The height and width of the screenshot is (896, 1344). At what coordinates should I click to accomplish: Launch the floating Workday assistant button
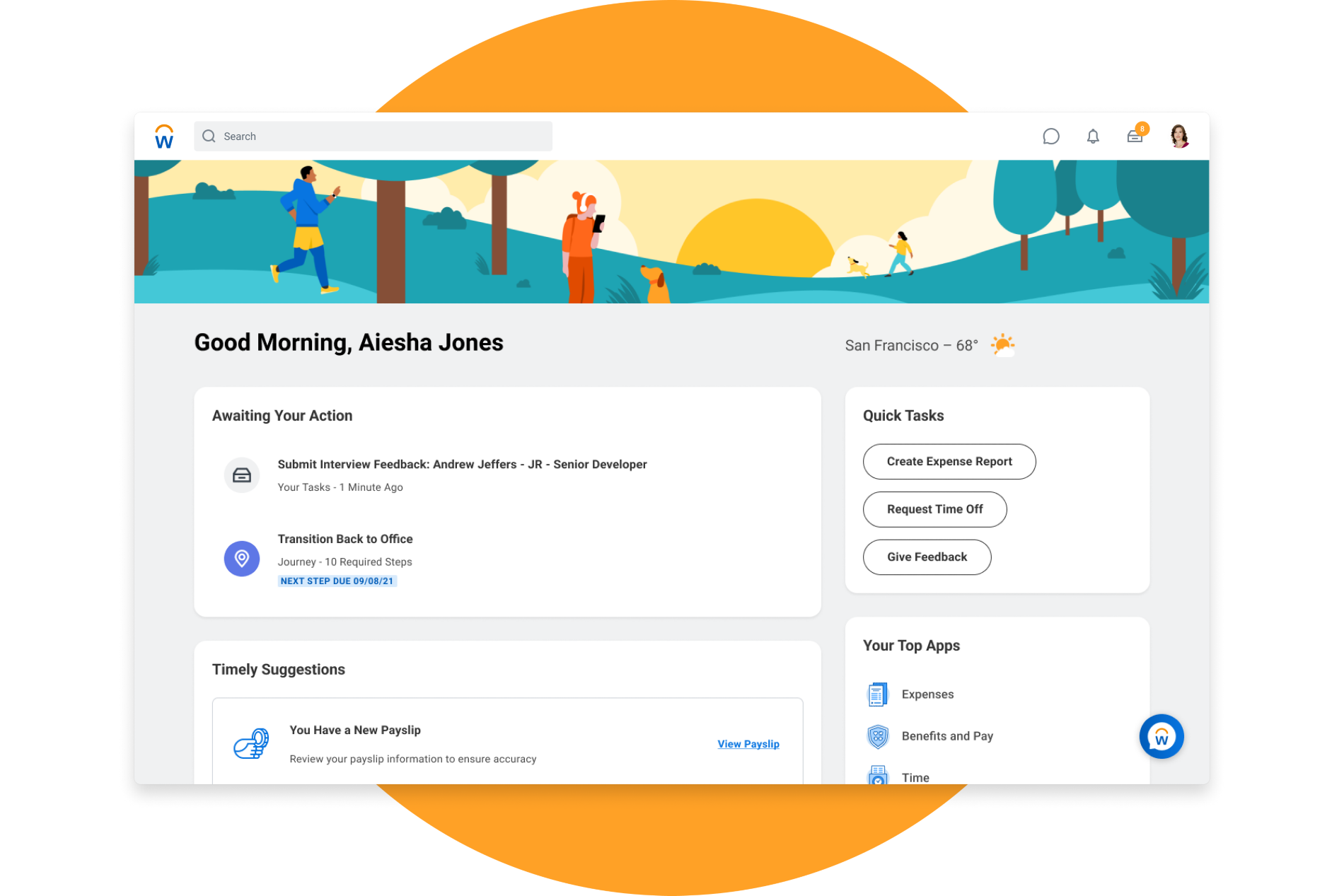click(1161, 737)
